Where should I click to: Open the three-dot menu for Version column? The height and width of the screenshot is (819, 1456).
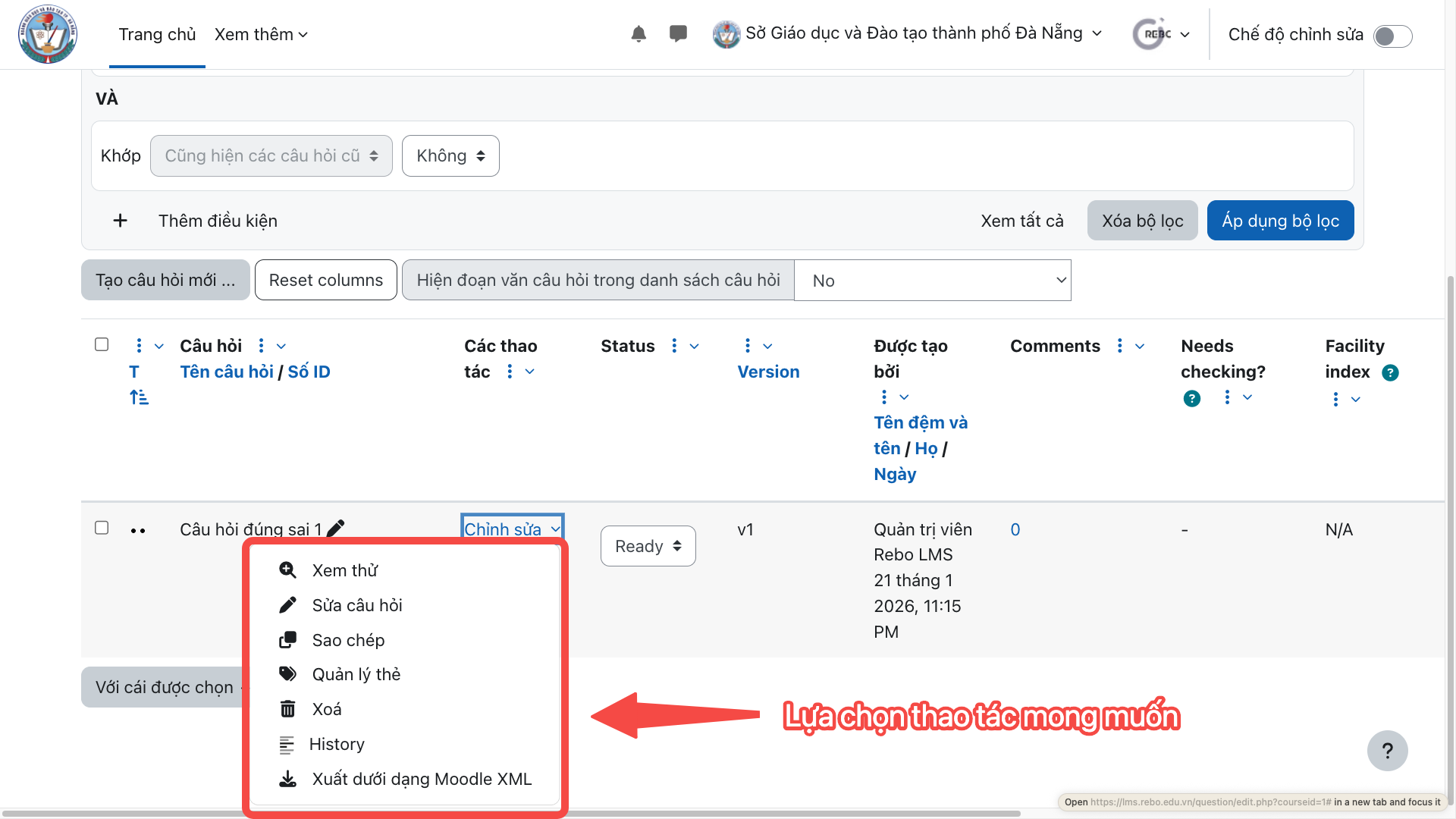click(748, 346)
